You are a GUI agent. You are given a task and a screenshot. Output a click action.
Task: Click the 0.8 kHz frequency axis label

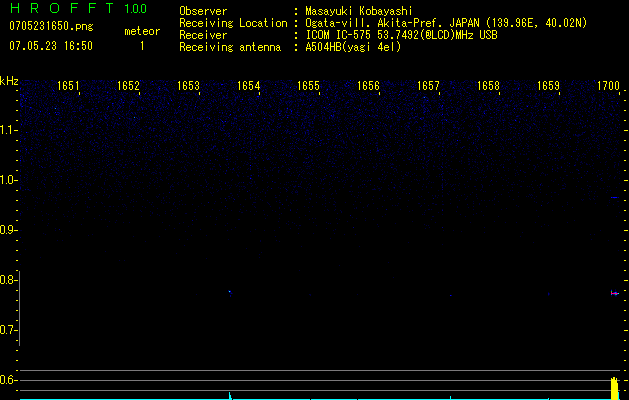8,280
